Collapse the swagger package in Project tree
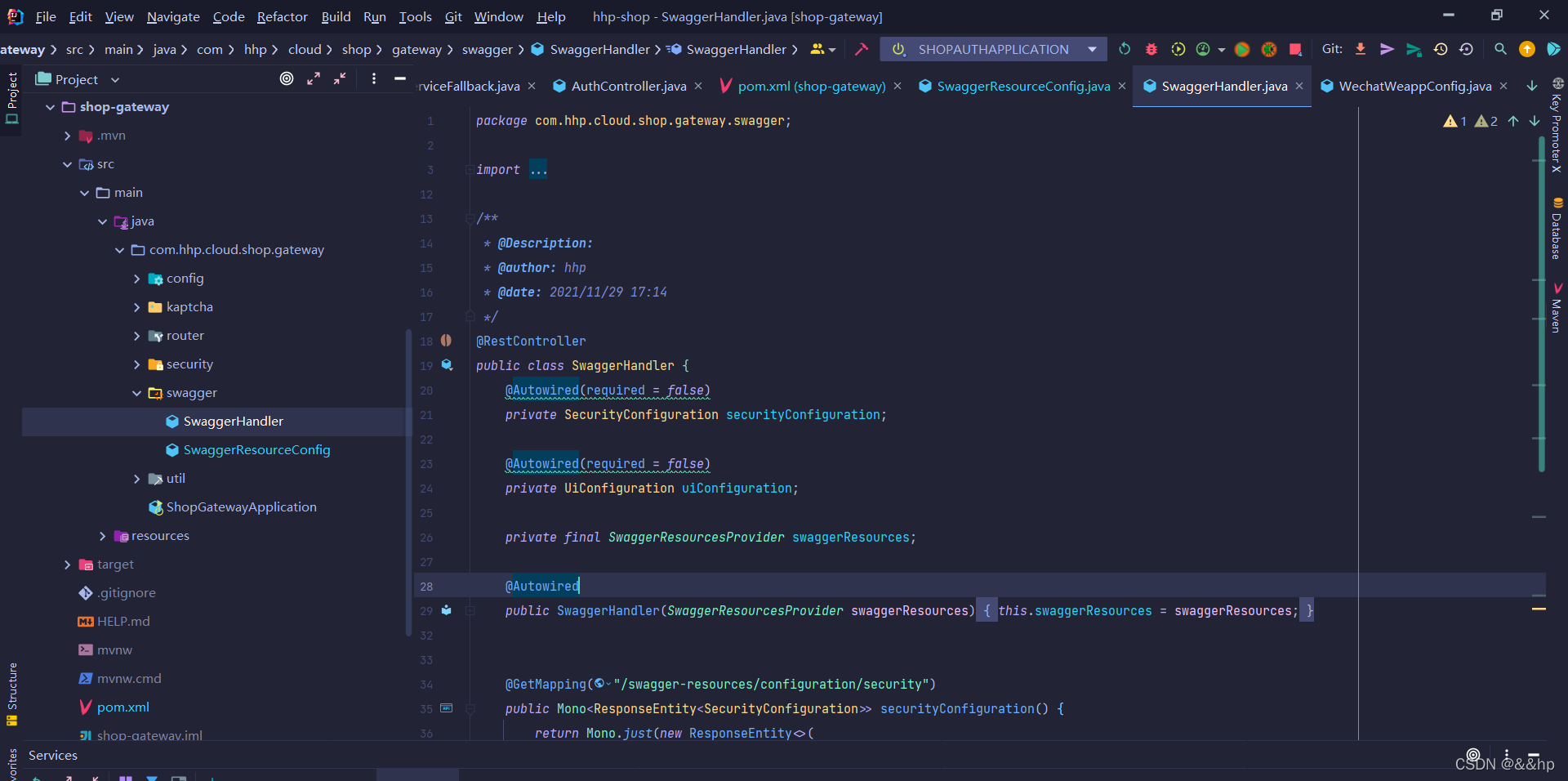Viewport: 1568px width, 781px height. point(136,393)
